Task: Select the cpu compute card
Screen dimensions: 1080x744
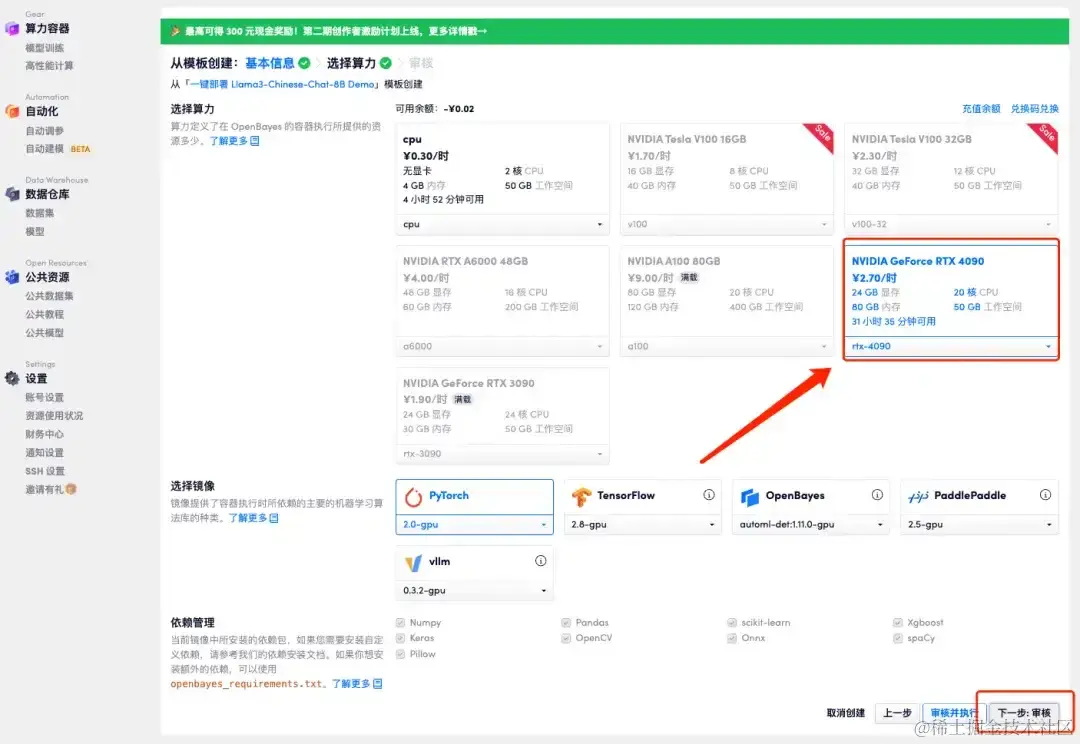Action: tap(503, 179)
